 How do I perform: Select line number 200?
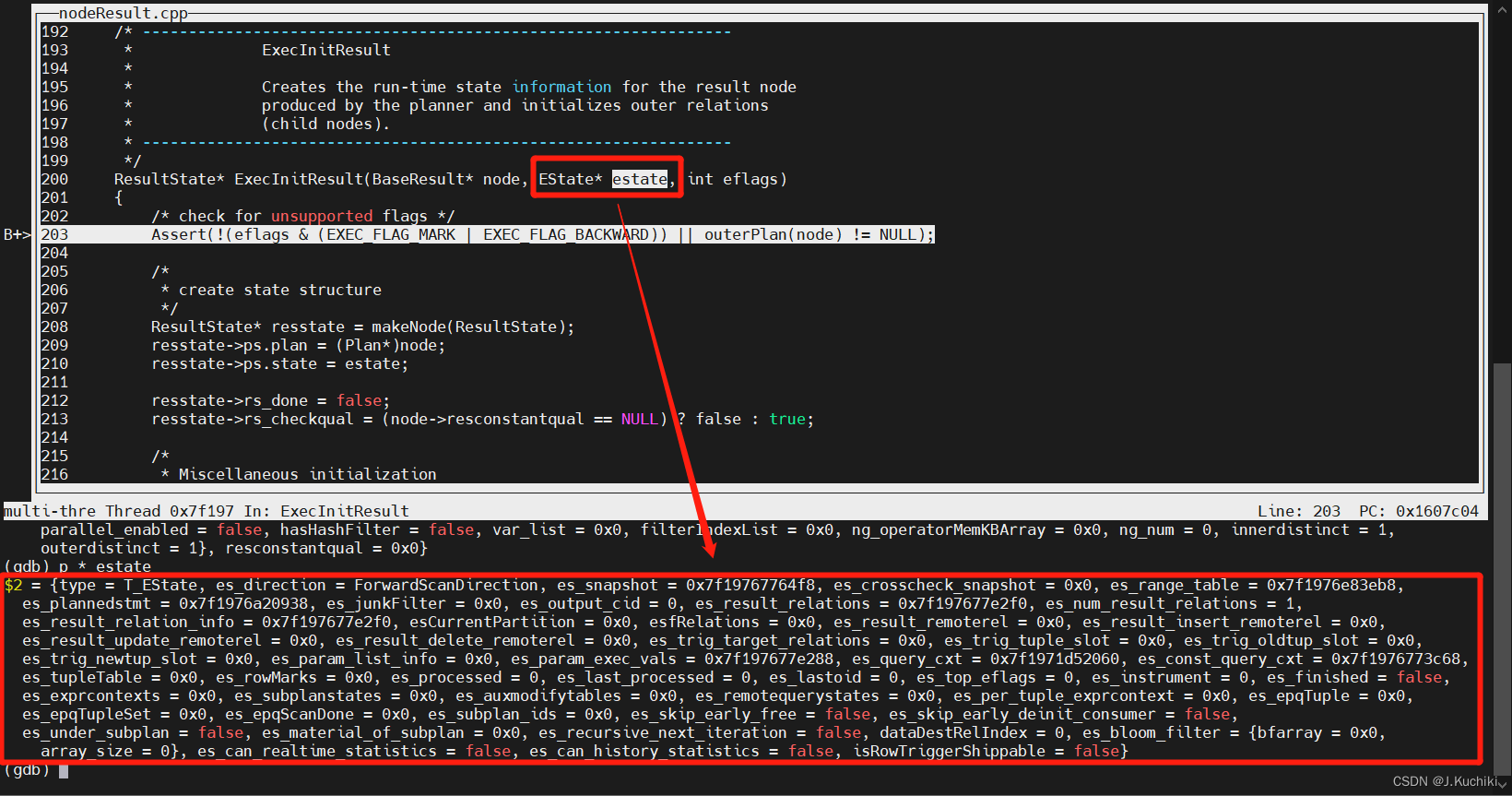pyautogui.click(x=54, y=179)
